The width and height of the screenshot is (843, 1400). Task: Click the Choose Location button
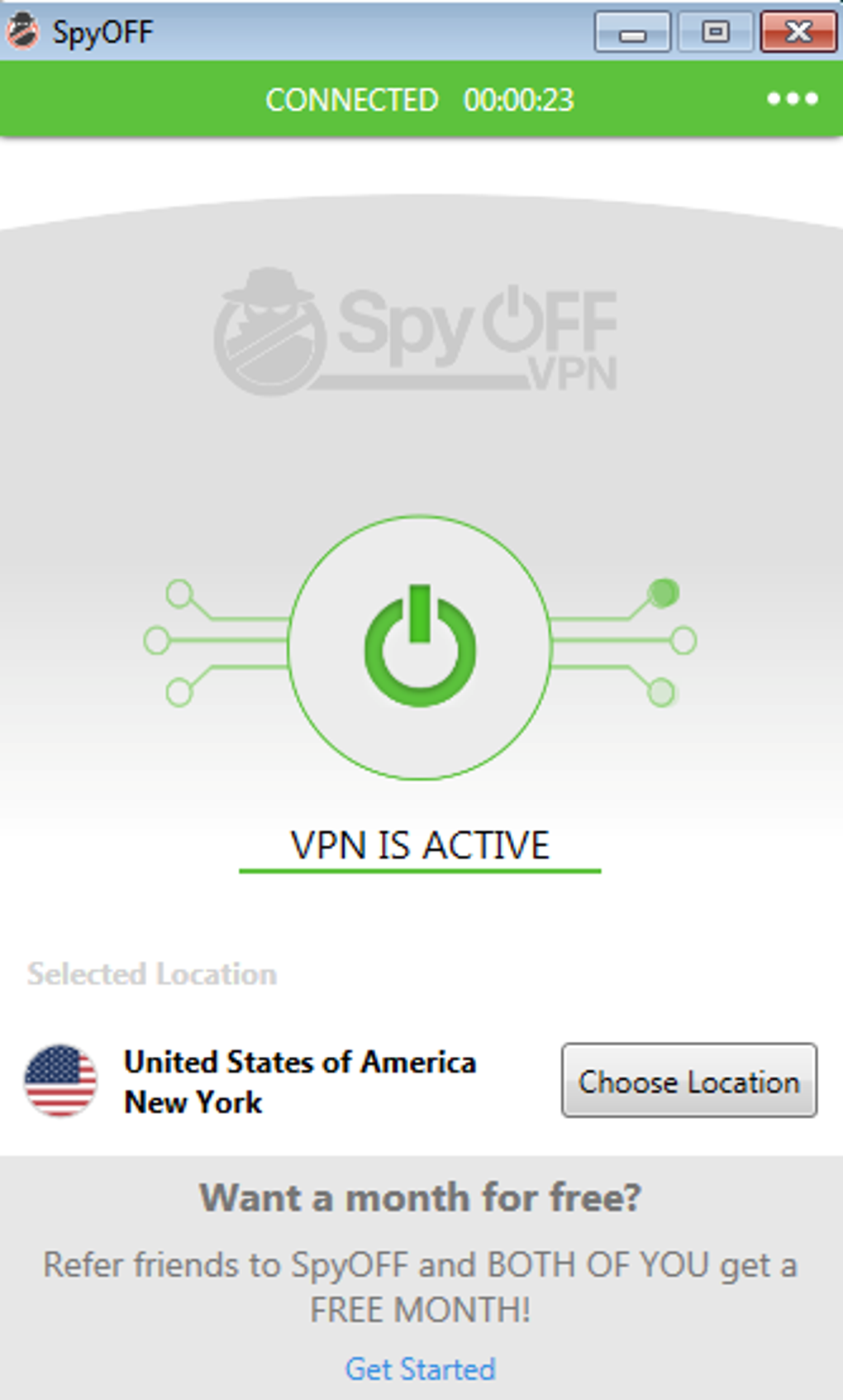click(688, 1081)
